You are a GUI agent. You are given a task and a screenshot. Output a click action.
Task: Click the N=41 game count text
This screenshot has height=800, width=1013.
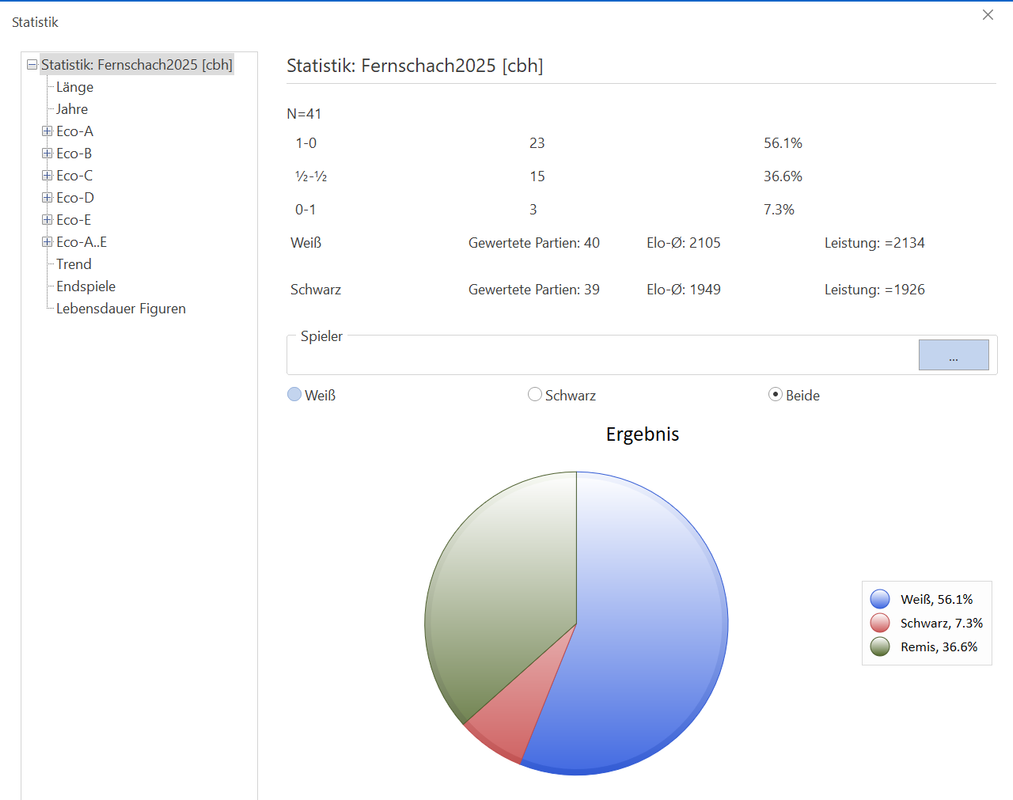pos(304,114)
